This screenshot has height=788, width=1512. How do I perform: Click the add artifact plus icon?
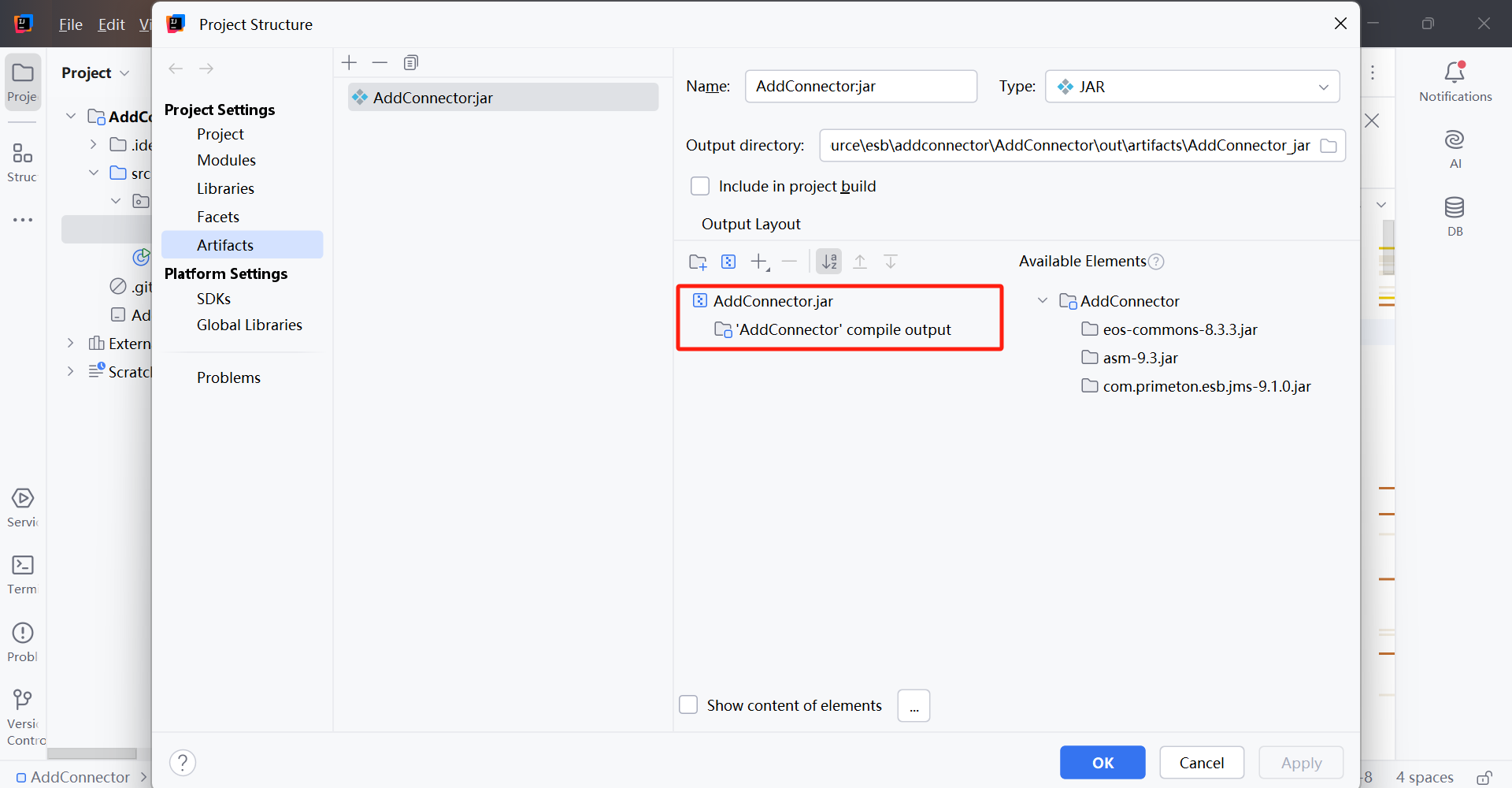pyautogui.click(x=349, y=63)
